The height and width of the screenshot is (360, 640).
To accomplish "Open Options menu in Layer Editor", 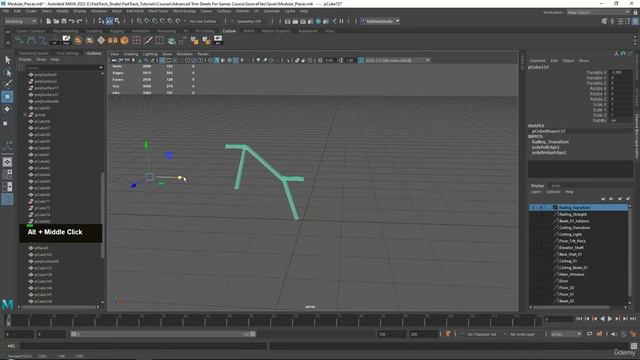I will point(553,191).
